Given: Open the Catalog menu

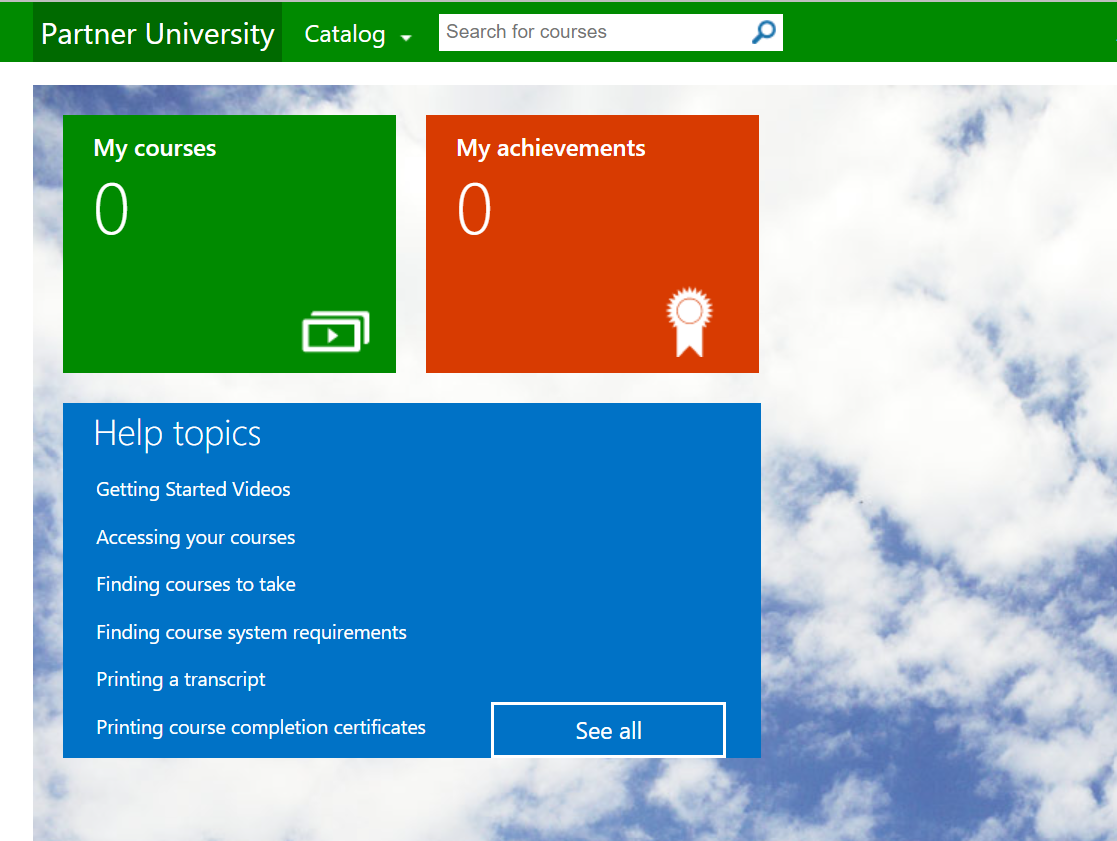Looking at the screenshot, I should 344,33.
